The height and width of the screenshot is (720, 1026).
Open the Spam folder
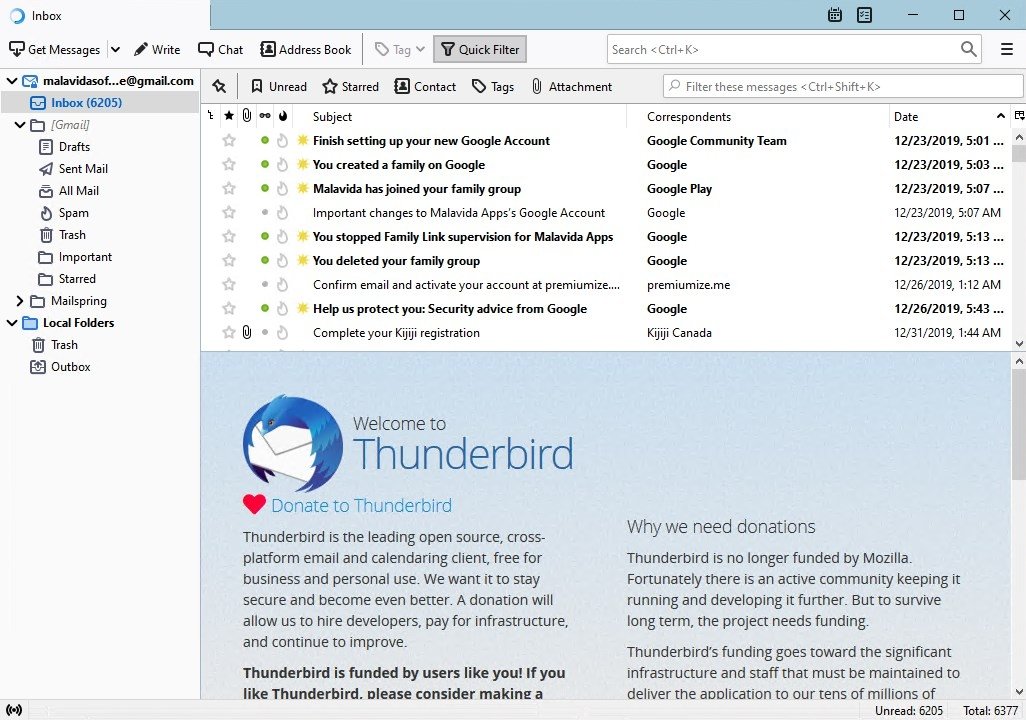(x=73, y=213)
